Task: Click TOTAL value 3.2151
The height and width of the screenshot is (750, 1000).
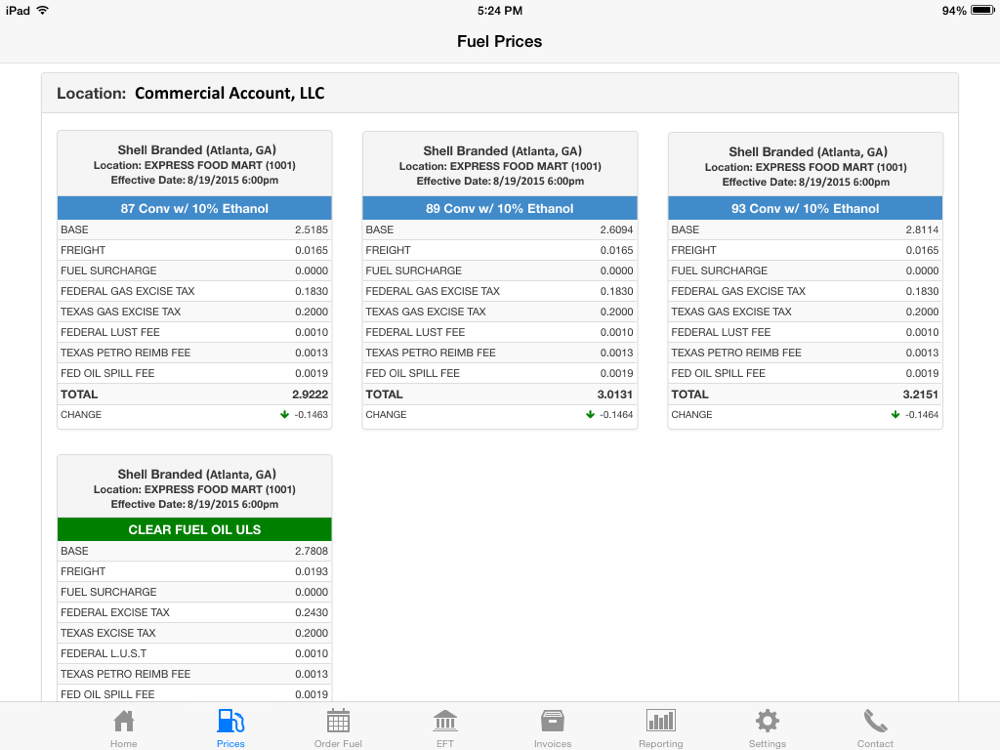Action: [x=920, y=394]
